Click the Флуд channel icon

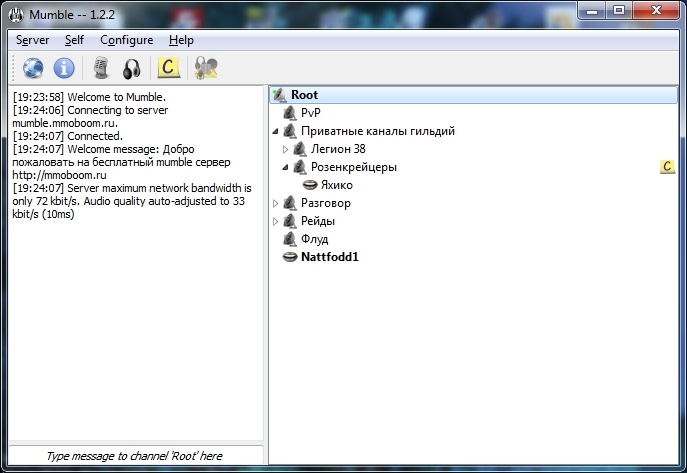point(290,239)
